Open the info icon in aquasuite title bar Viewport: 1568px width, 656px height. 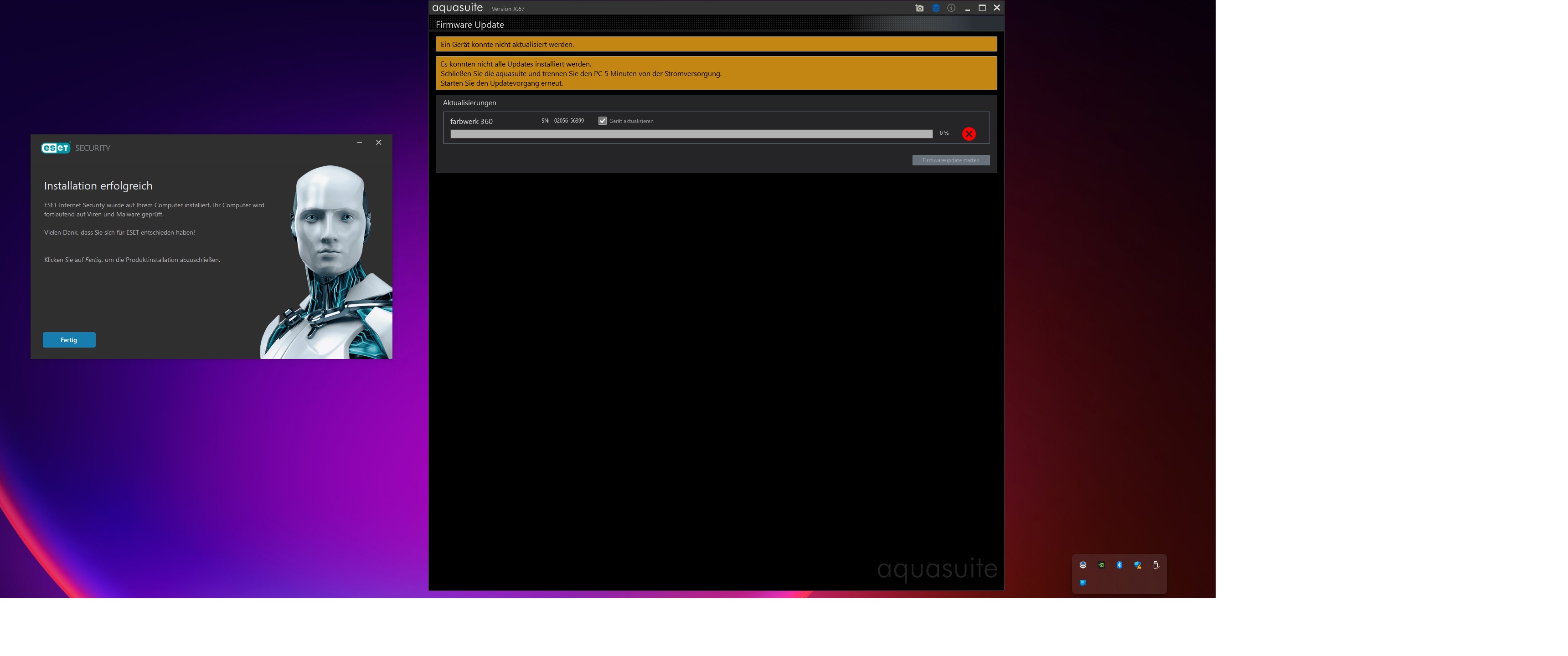tap(951, 8)
